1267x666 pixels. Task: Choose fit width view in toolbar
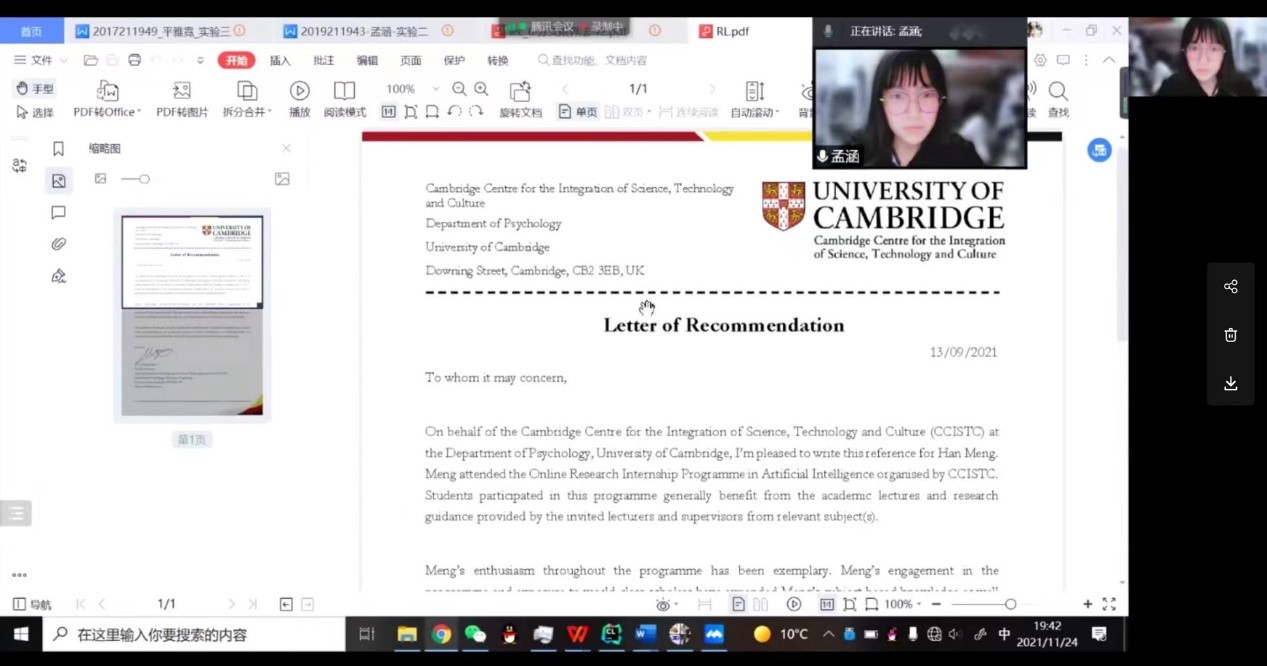pos(432,112)
